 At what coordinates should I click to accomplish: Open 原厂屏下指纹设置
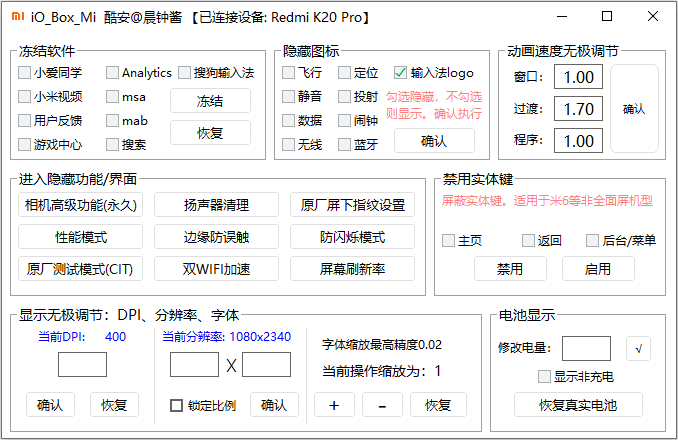352,205
